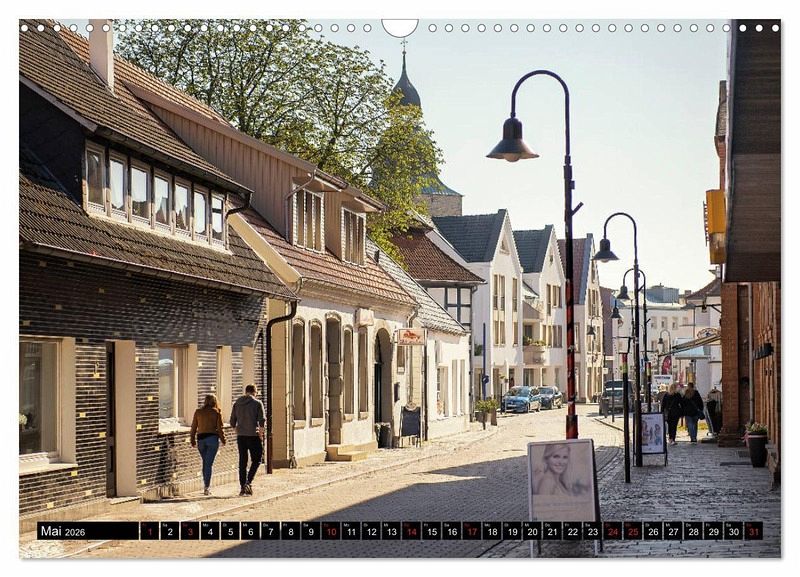Image resolution: width=800 pixels, height=577 pixels.
Task: Choose day 4 in the date strip
Action: (210, 531)
